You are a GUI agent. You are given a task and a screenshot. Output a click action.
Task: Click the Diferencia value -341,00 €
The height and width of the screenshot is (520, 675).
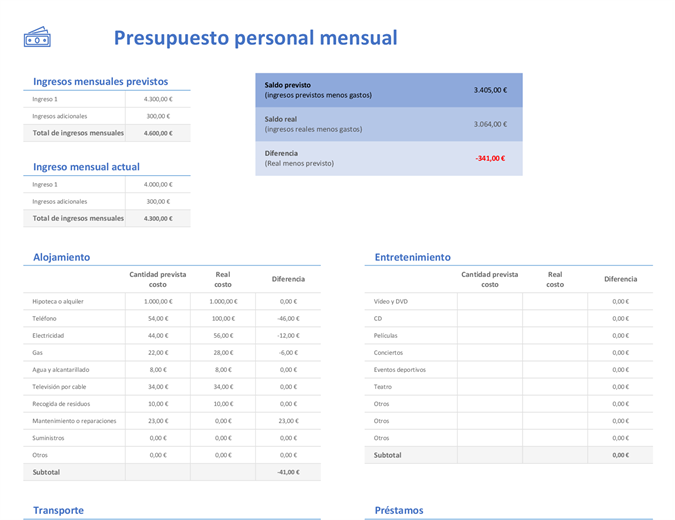pyautogui.click(x=490, y=158)
